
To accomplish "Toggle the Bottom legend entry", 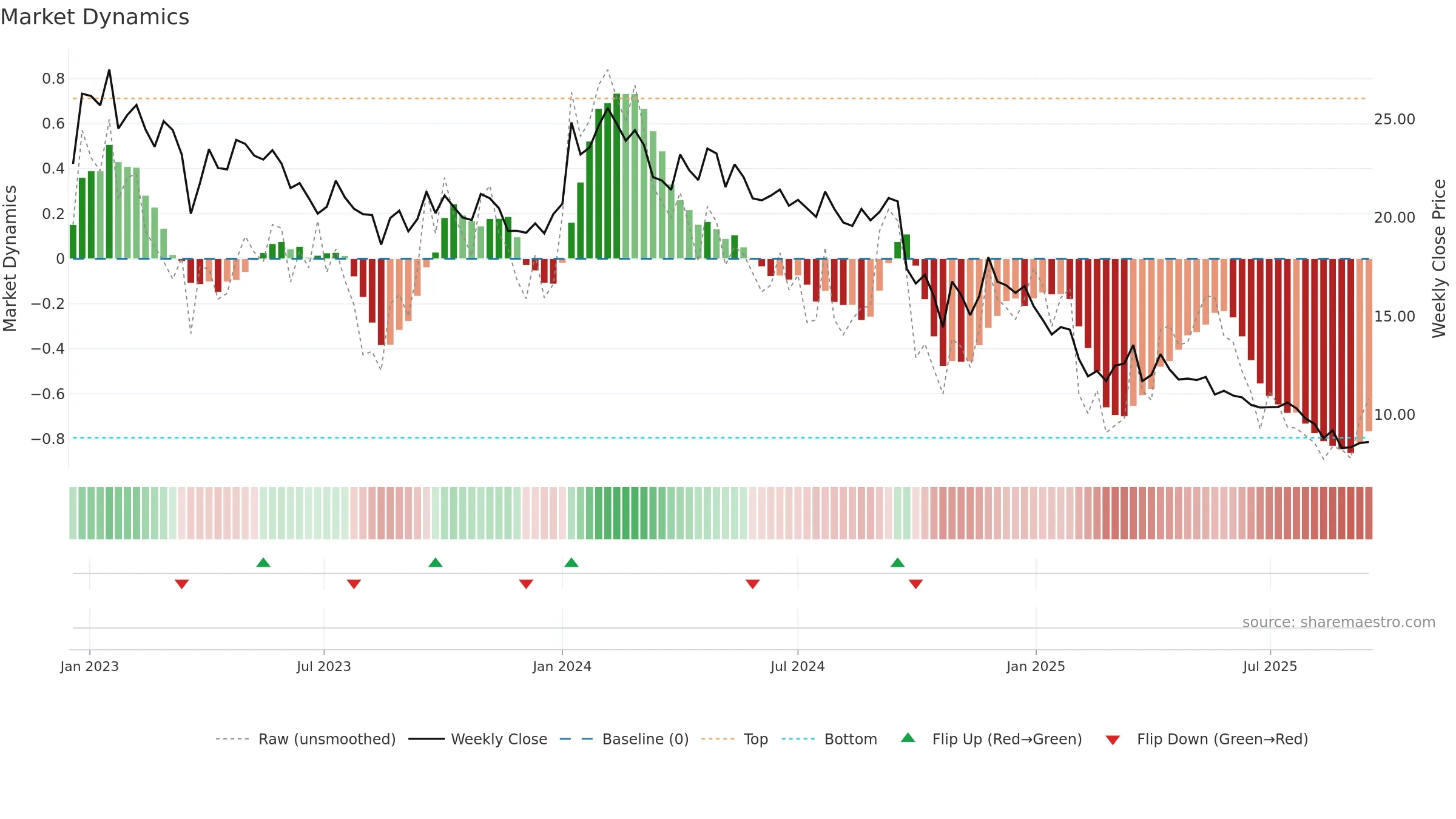I will 829,739.
